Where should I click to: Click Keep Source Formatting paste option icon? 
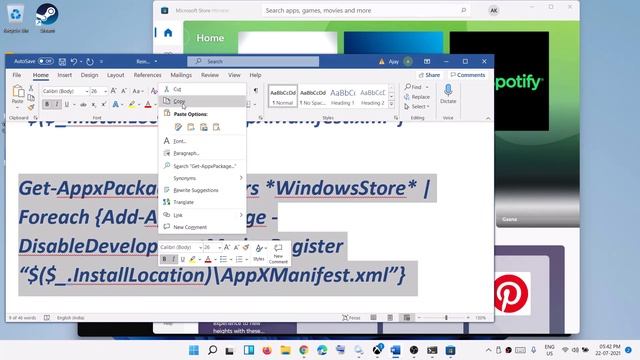click(178, 127)
